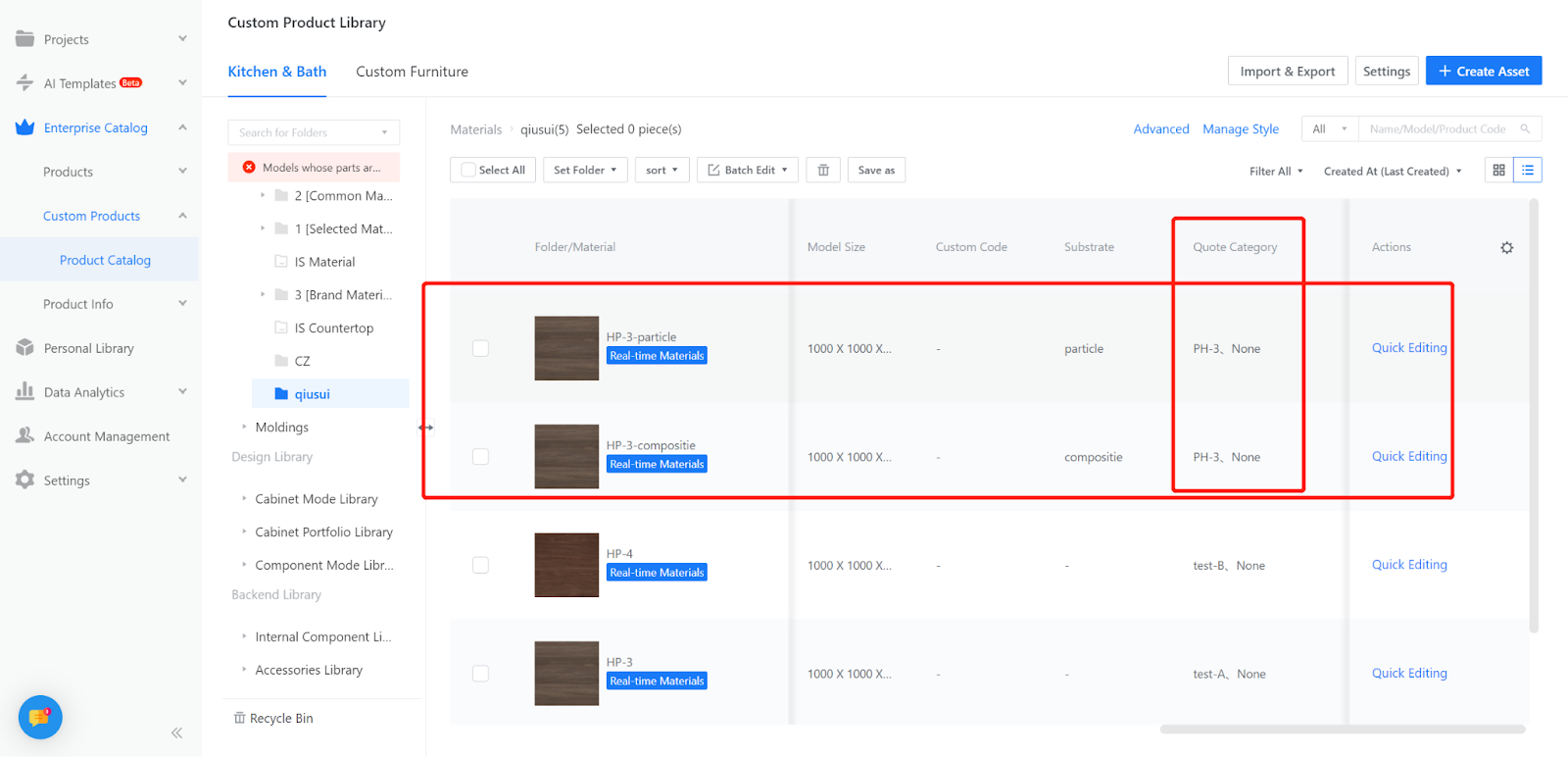Collapse the left sidebar with double-chevron icon

coord(176,733)
